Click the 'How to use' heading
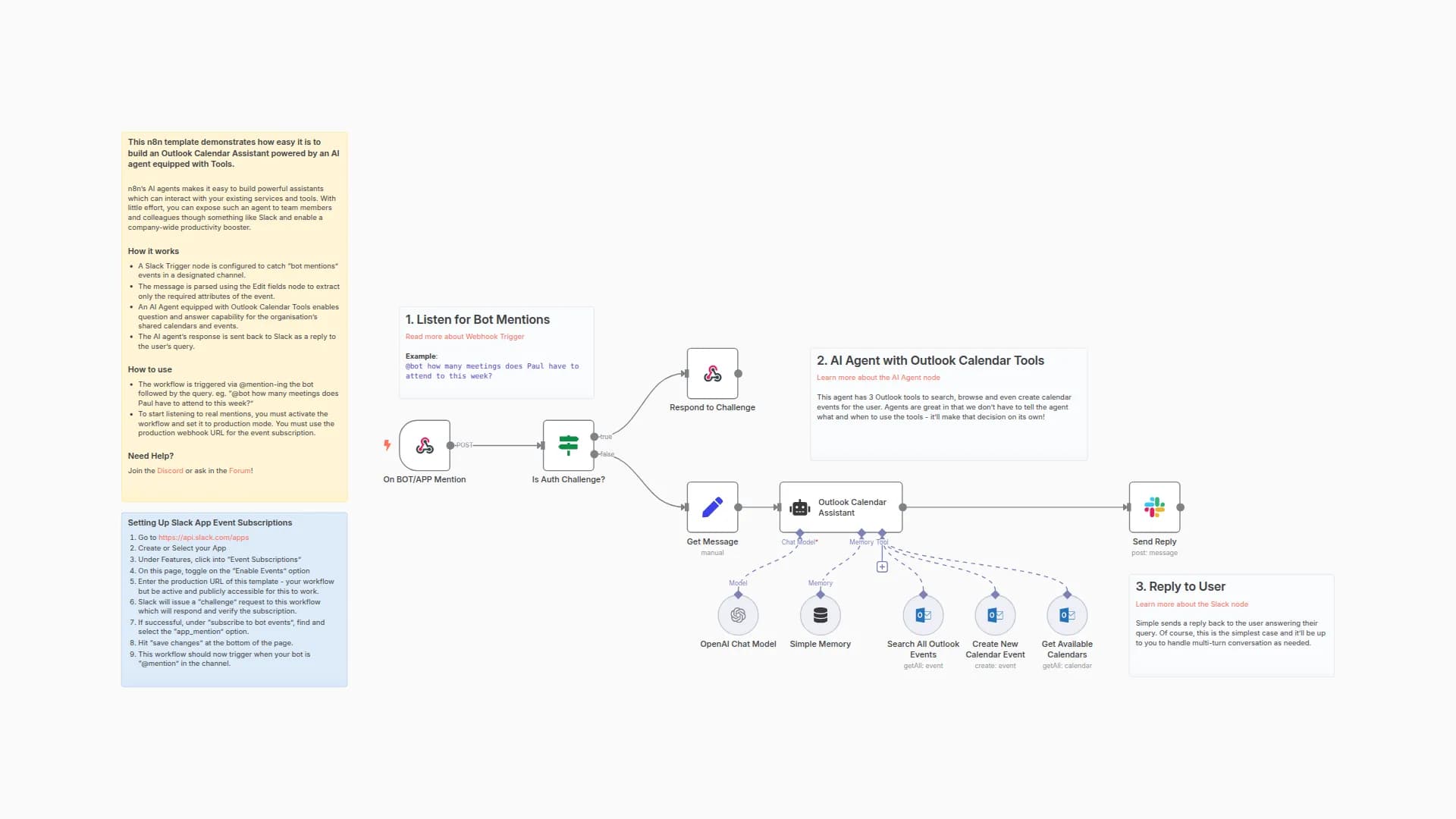 point(149,369)
